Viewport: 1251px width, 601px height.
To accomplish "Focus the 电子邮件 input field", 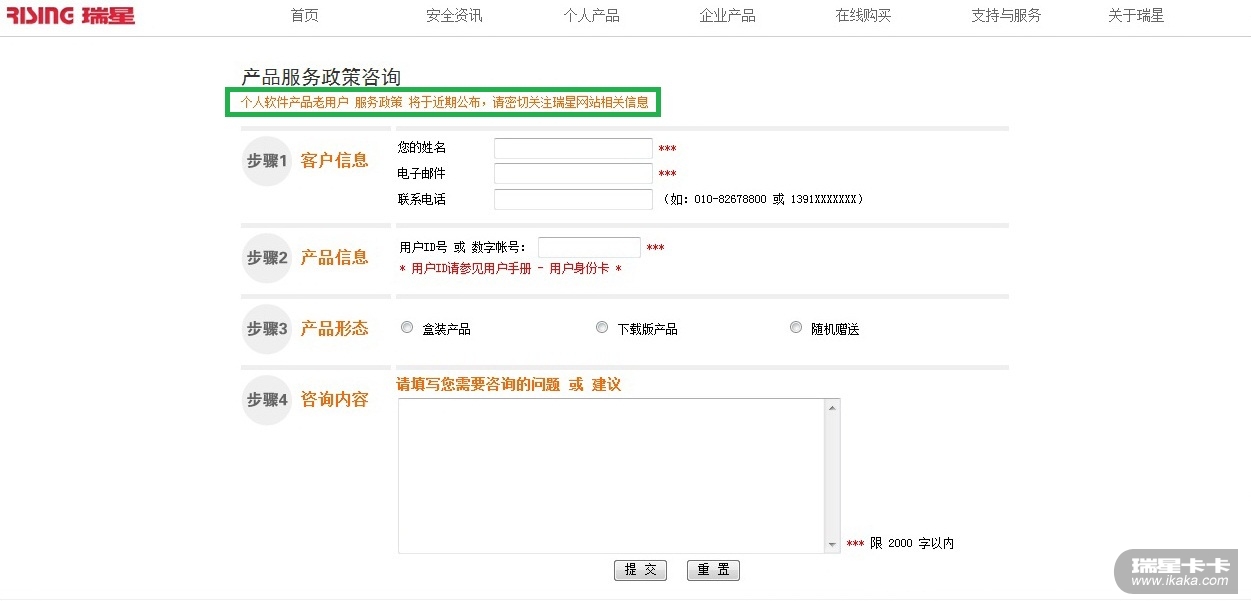I will point(573,174).
